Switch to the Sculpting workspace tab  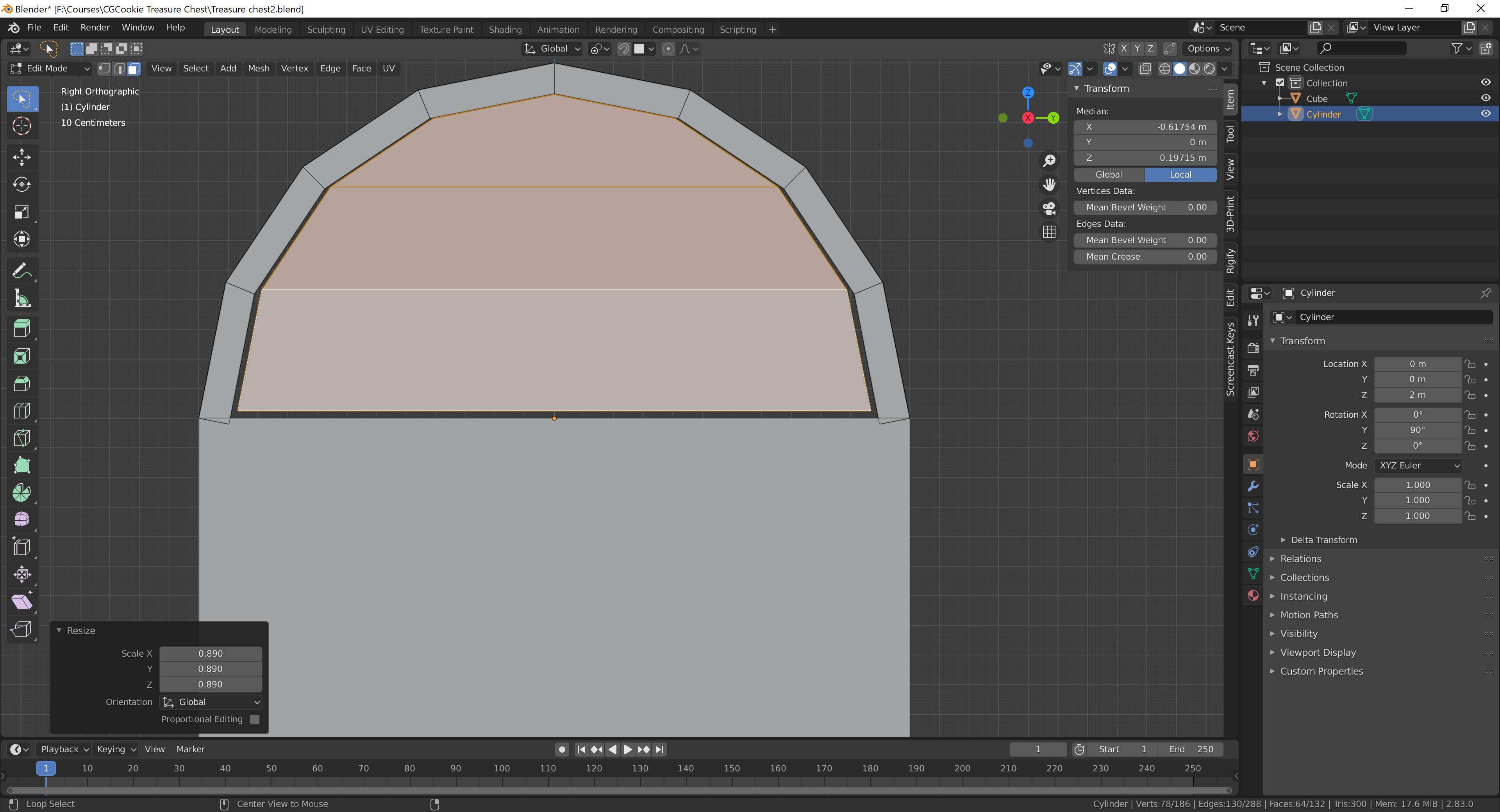(x=325, y=30)
